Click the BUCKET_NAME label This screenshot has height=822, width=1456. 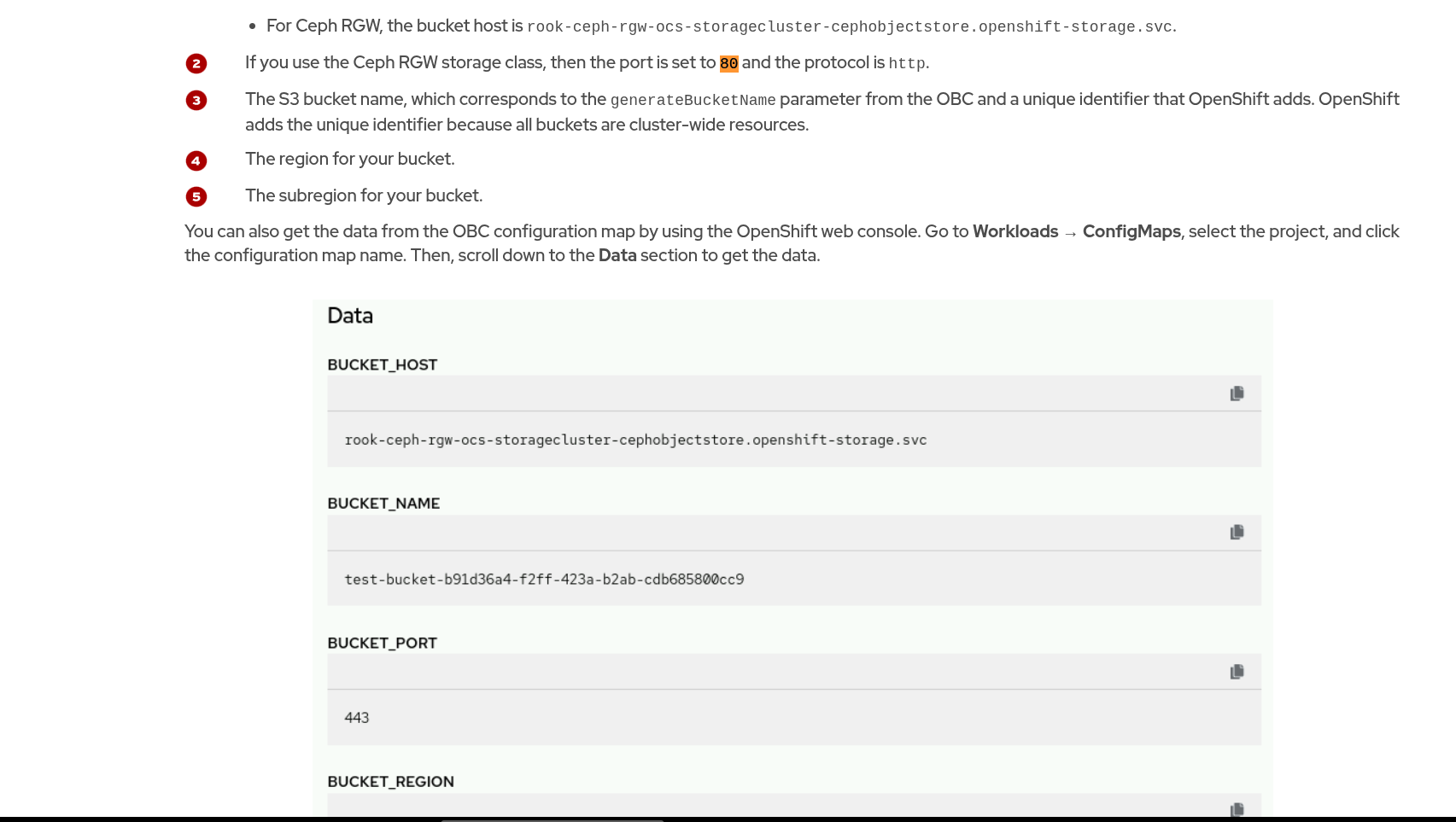(x=383, y=504)
